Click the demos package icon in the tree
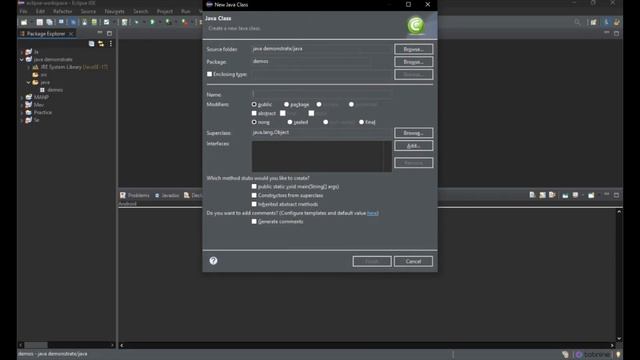This screenshot has height=360, width=640. coord(42,90)
